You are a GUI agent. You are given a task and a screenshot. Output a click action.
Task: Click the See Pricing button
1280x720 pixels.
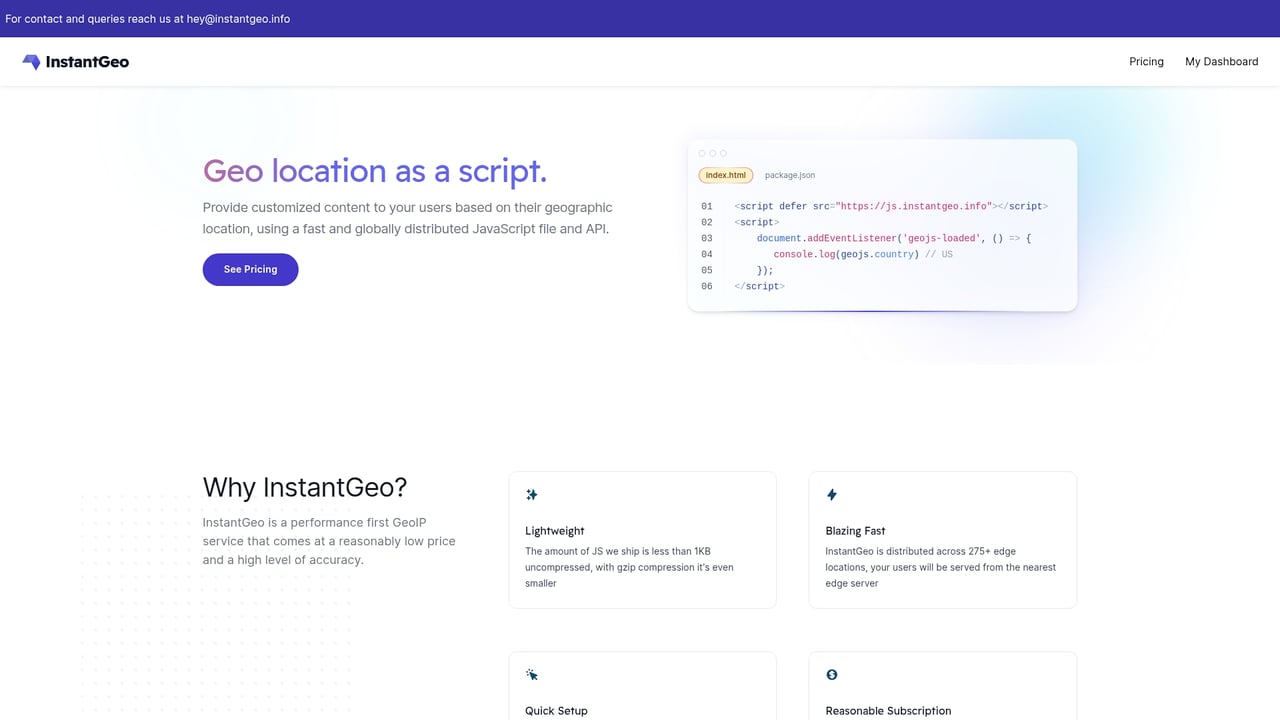[250, 269]
